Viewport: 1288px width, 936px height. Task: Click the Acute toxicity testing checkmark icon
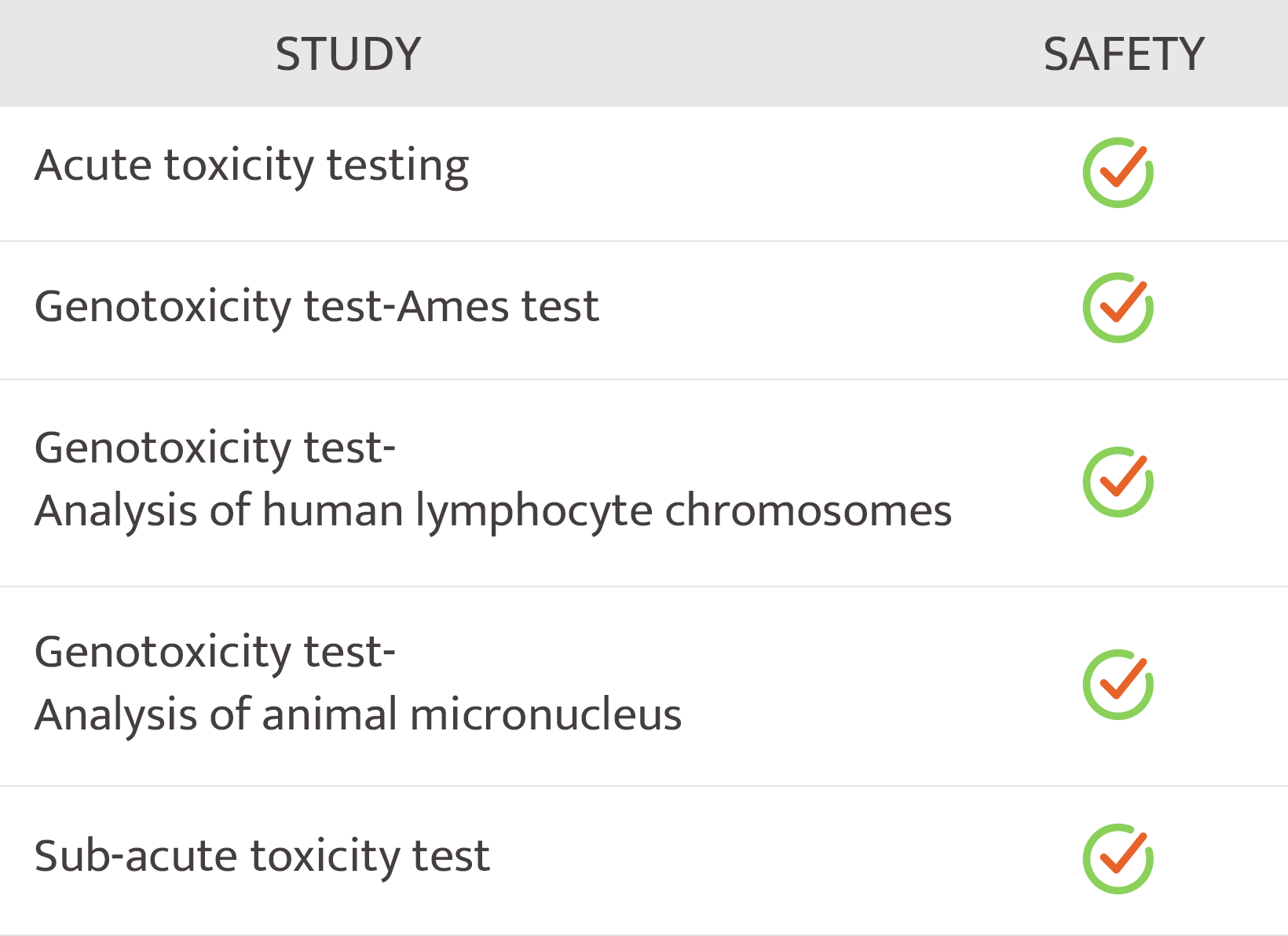click(x=1118, y=173)
